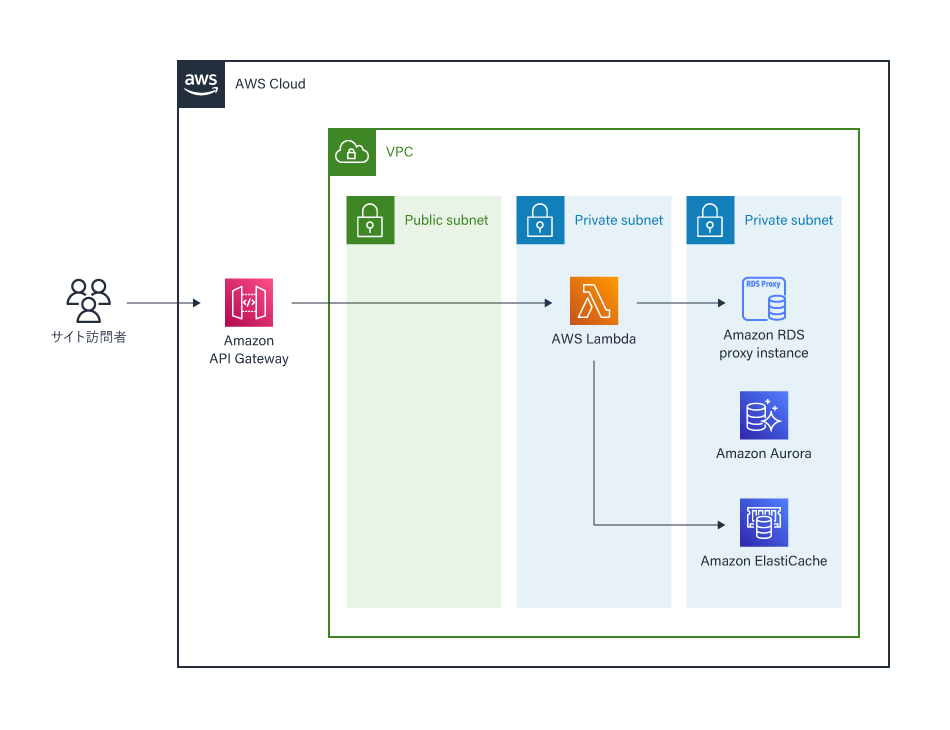Select the VPC cloud lock icon
The width and height of the screenshot is (950, 730).
coord(352,152)
